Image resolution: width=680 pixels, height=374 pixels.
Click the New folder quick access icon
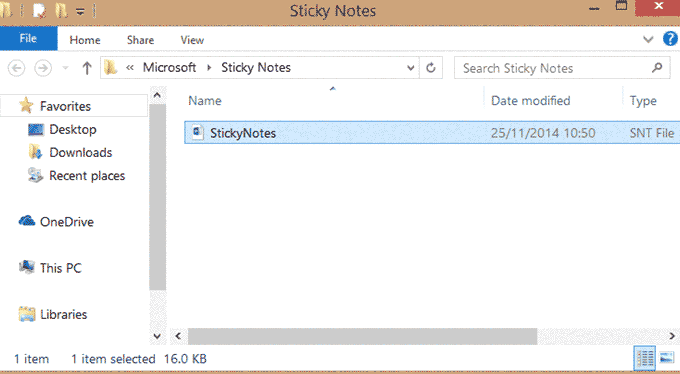point(61,10)
